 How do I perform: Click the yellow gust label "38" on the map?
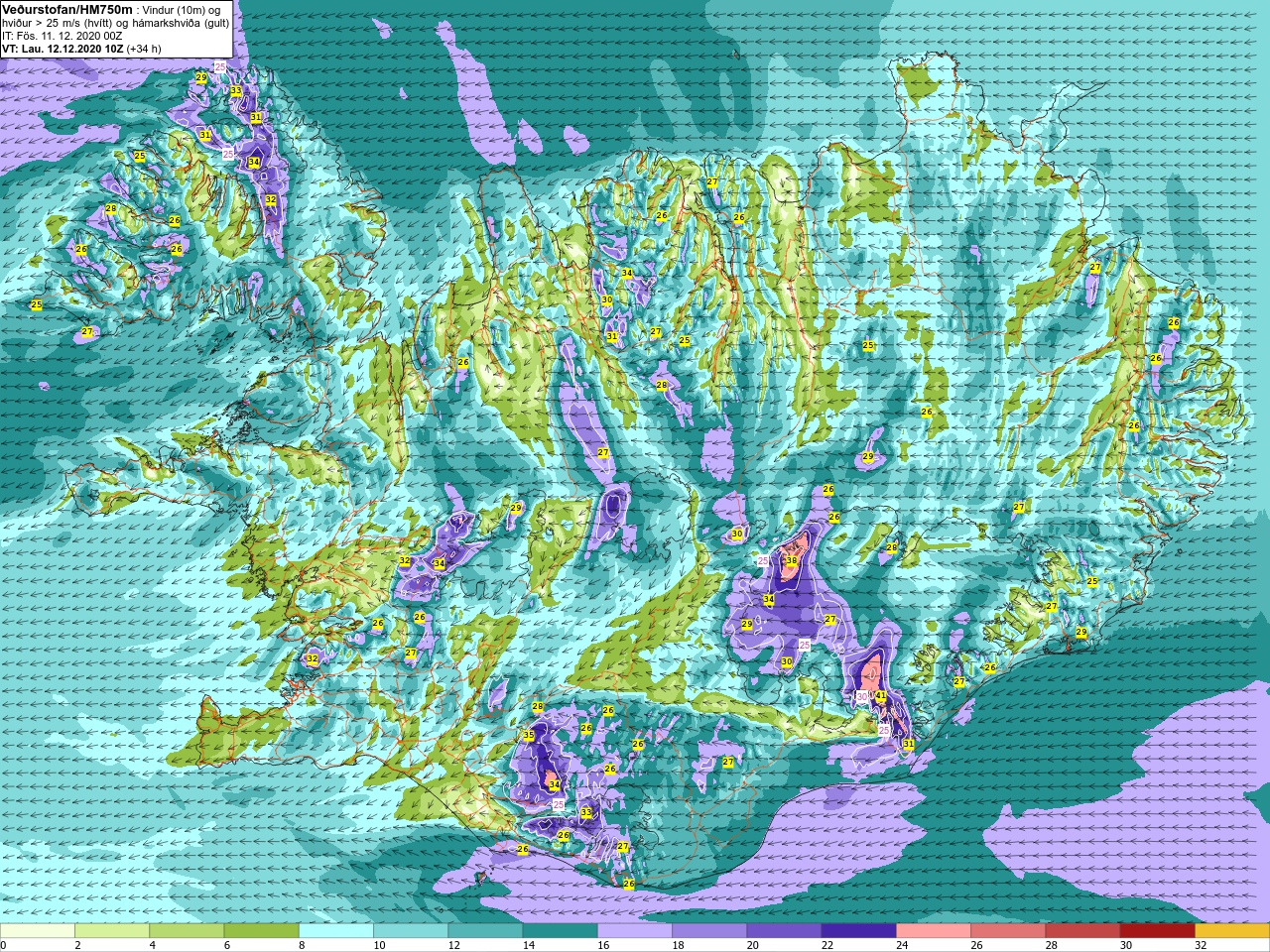coord(791,561)
